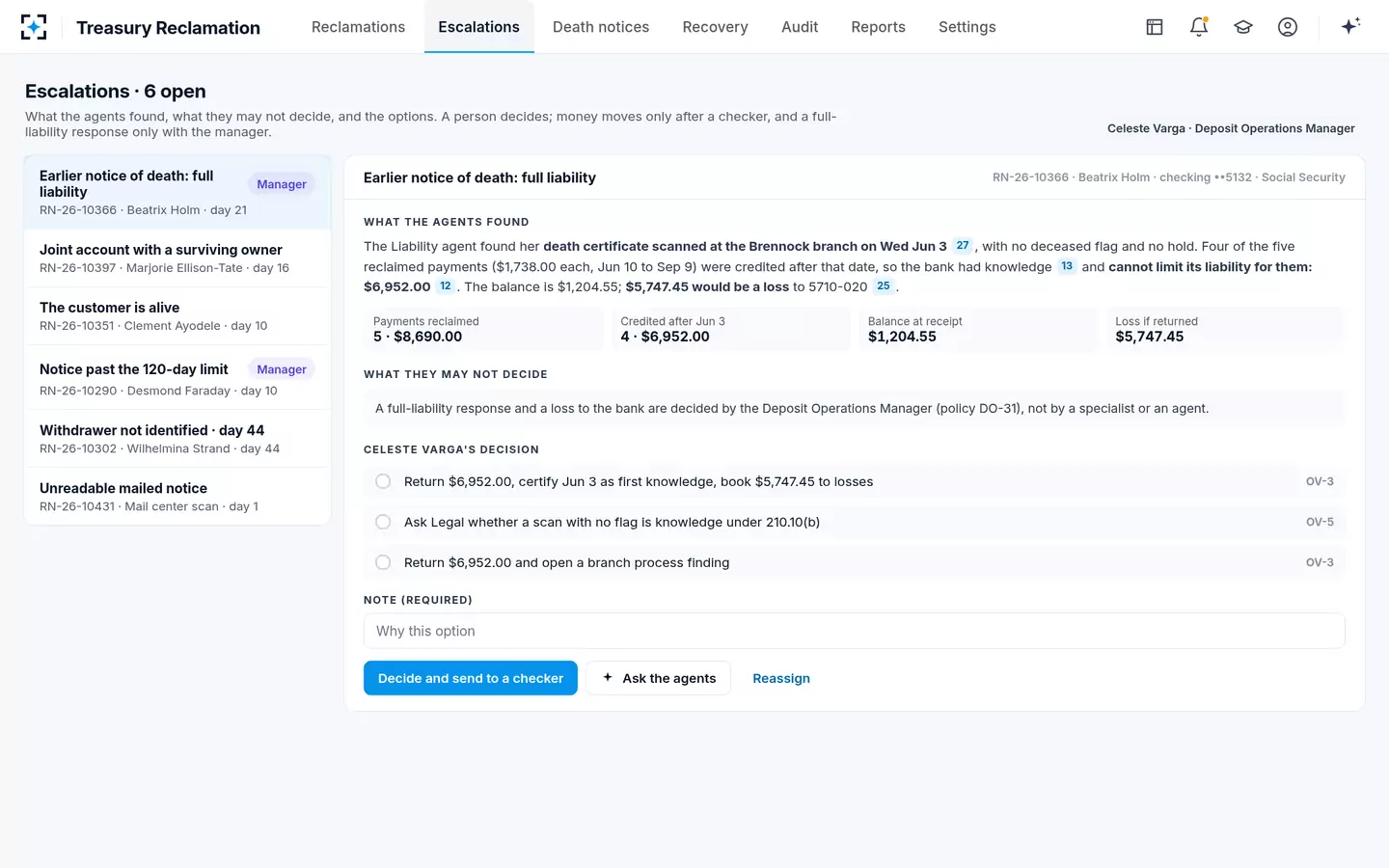Open 'Joint account with a surviving owner' escalation
1389x868 pixels.
point(177,258)
